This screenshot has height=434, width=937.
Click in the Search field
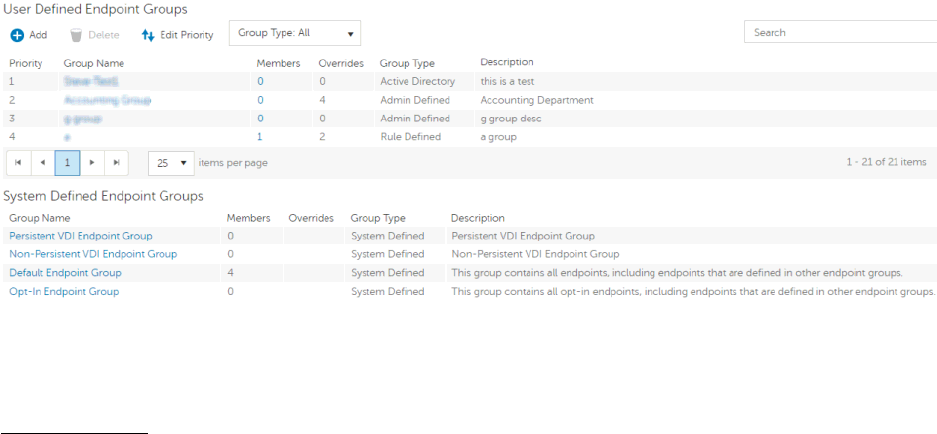pyautogui.click(x=840, y=33)
